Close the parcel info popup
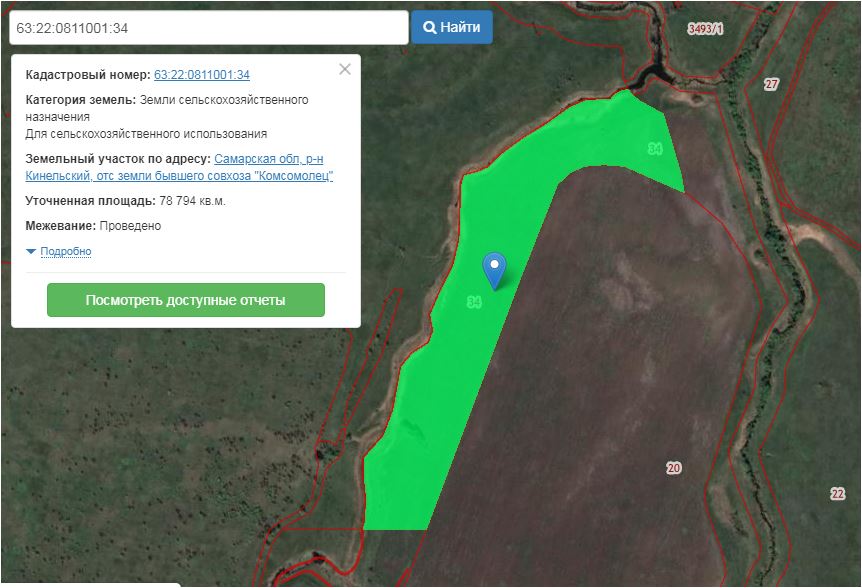 [x=345, y=69]
